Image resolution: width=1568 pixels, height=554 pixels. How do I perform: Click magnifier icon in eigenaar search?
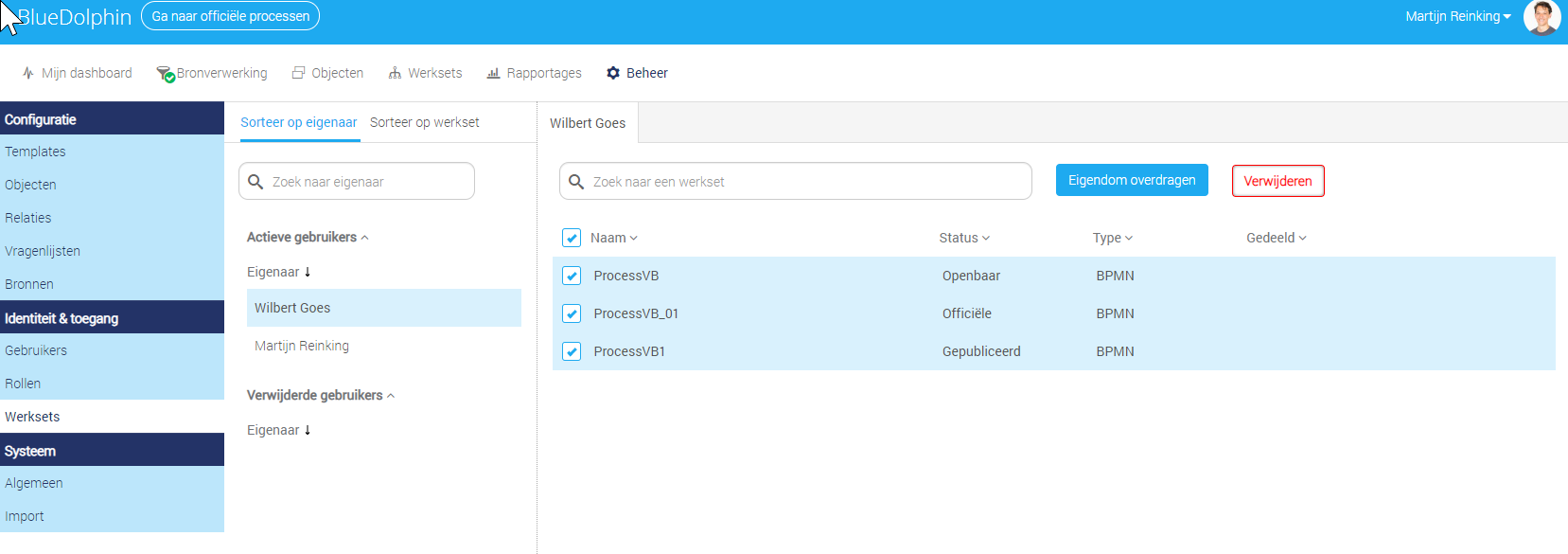click(x=255, y=181)
